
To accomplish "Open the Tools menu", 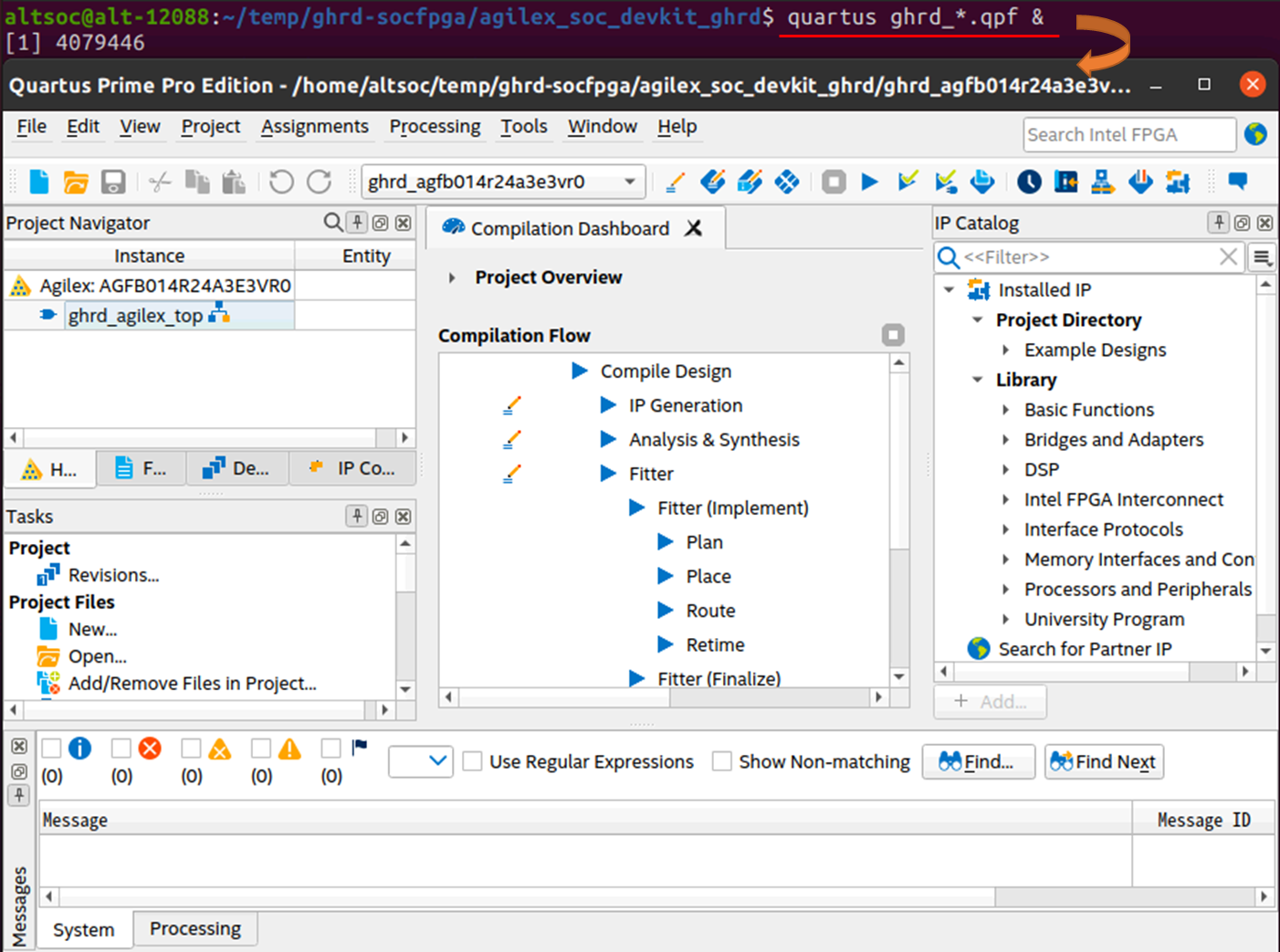I will pyautogui.click(x=524, y=126).
